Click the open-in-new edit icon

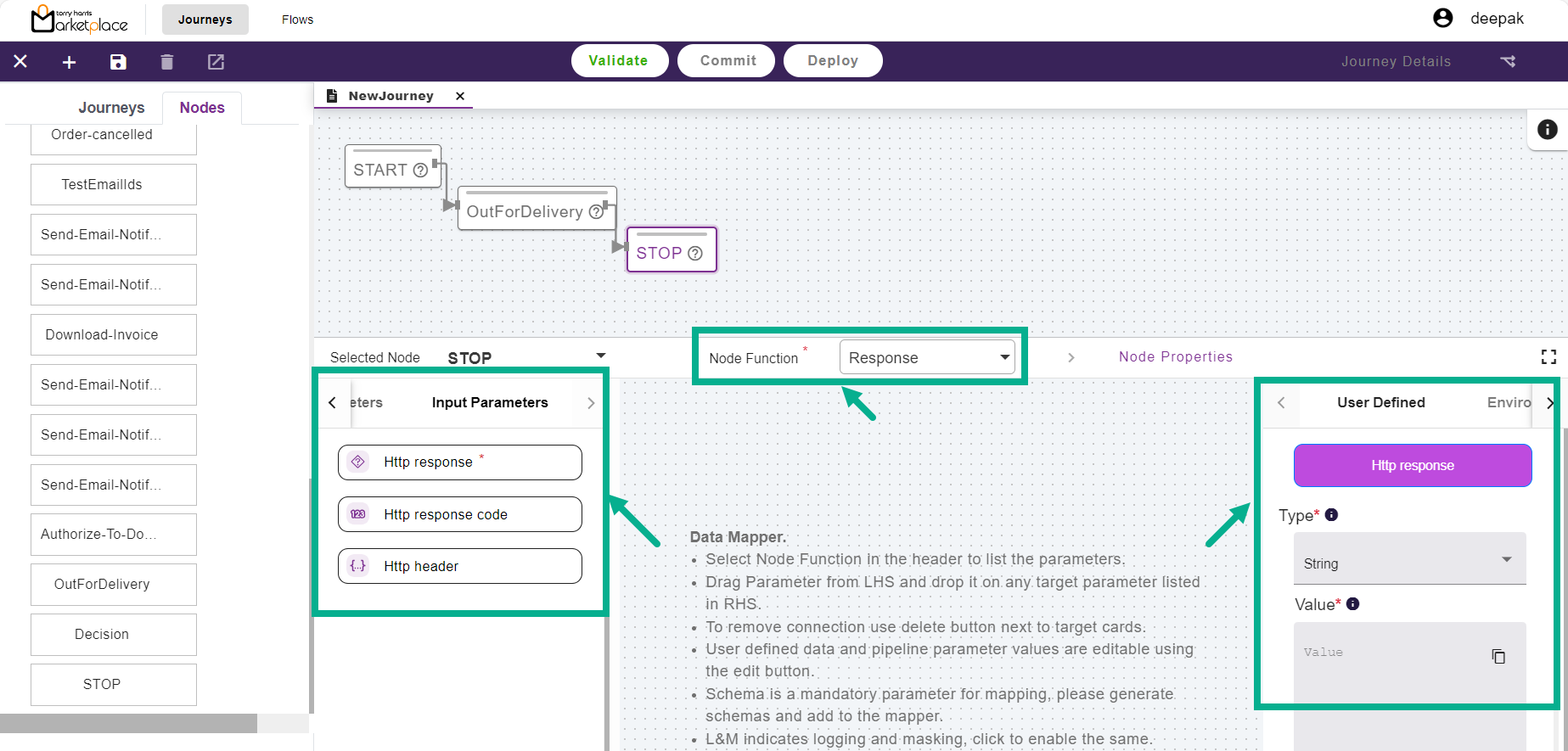tap(216, 62)
